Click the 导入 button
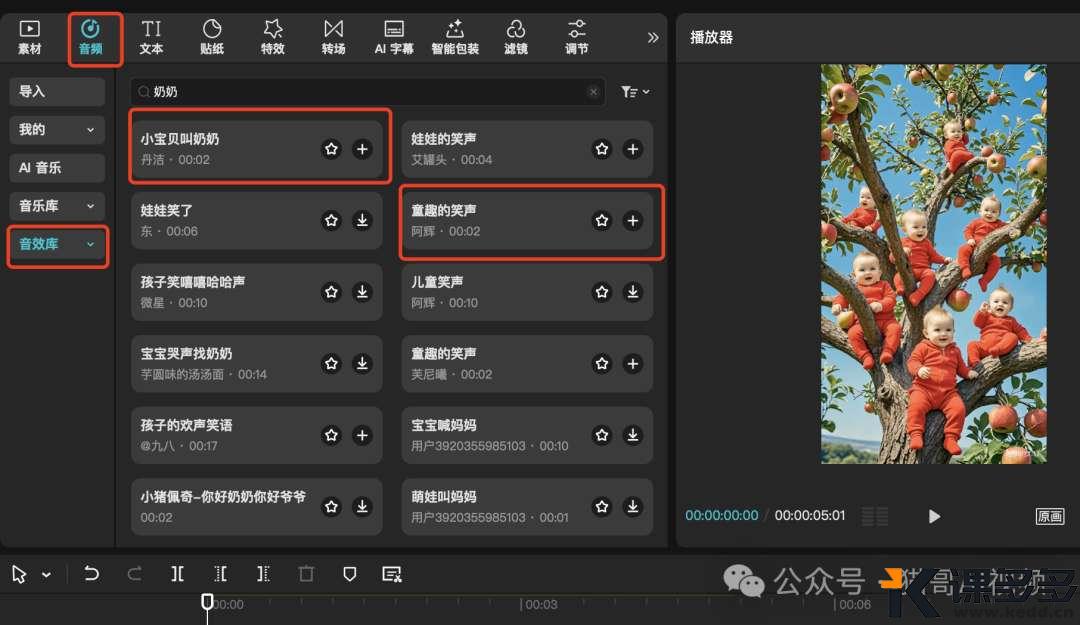The width and height of the screenshot is (1080, 625). 57,91
